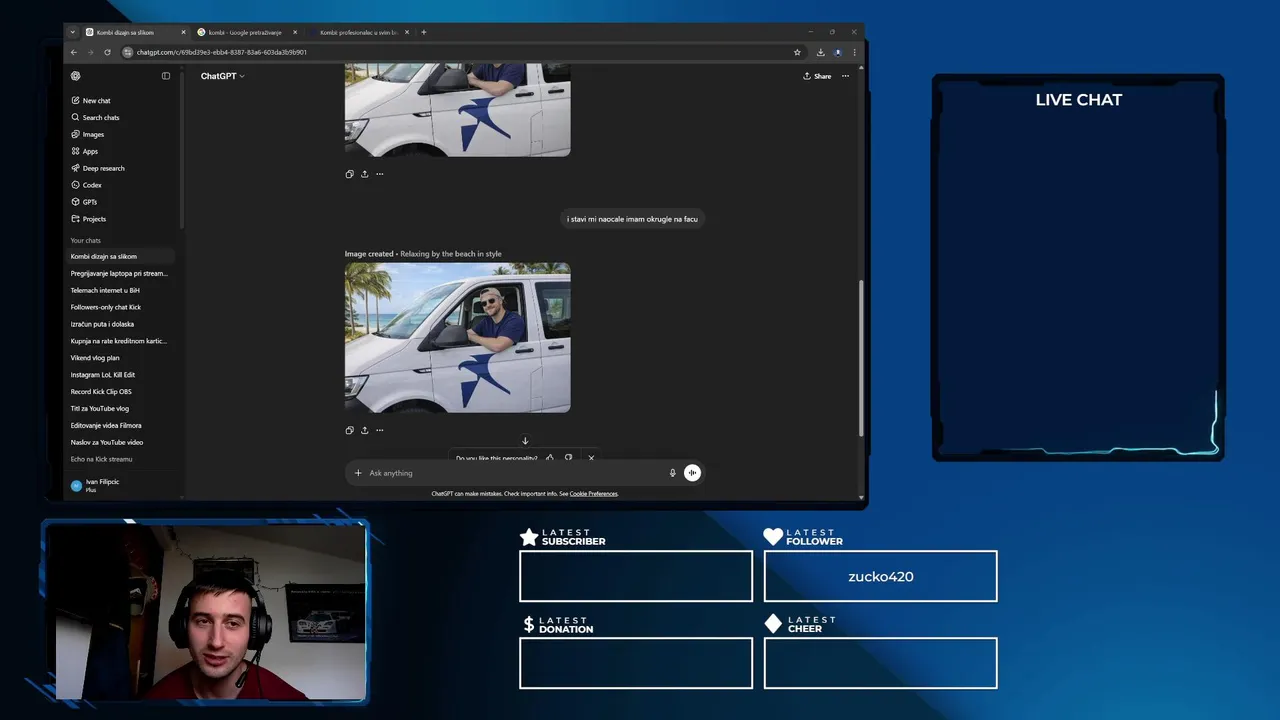Open Search chats in the sidebar
This screenshot has width=1280, height=720.
pos(95,118)
